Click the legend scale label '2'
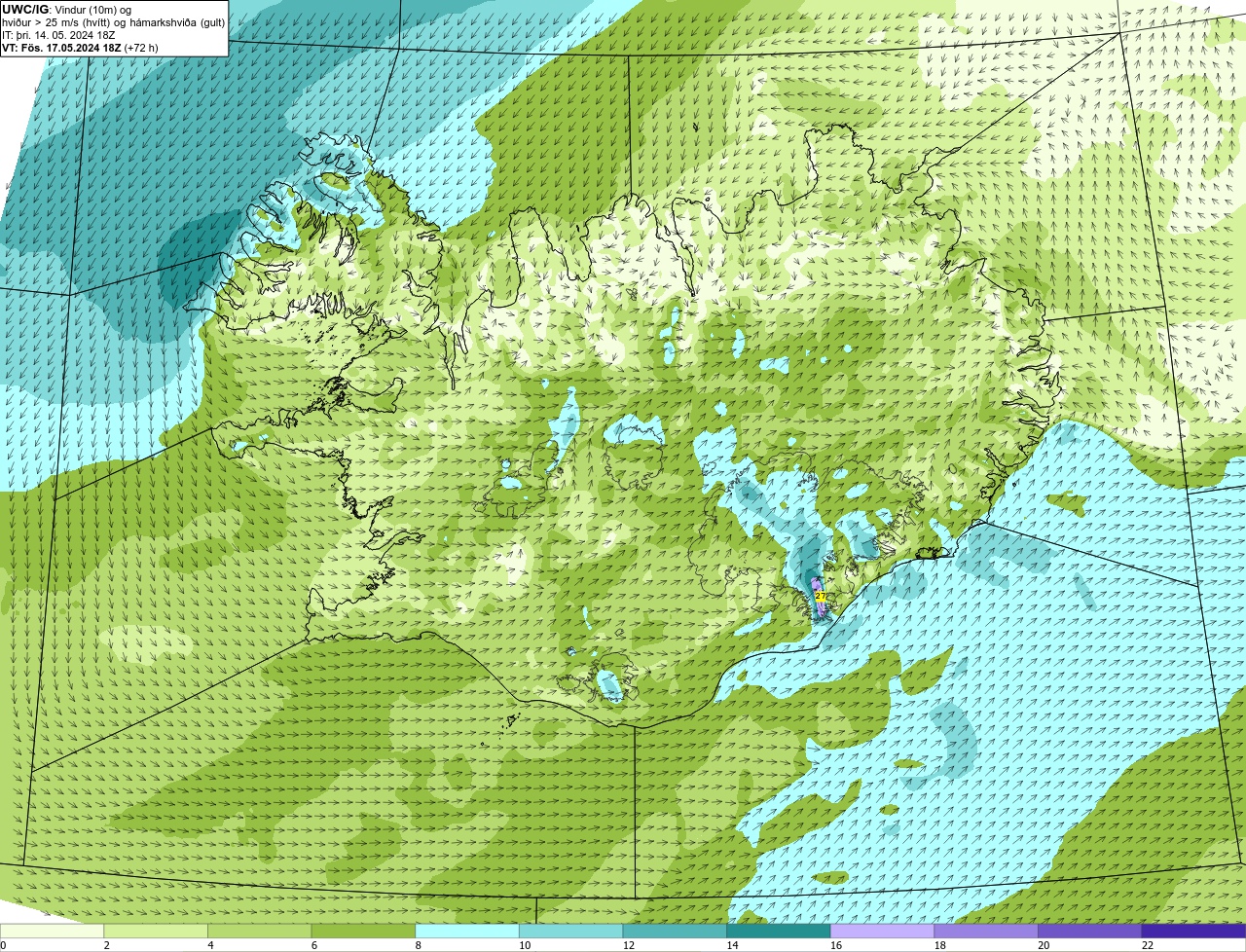 106,945
